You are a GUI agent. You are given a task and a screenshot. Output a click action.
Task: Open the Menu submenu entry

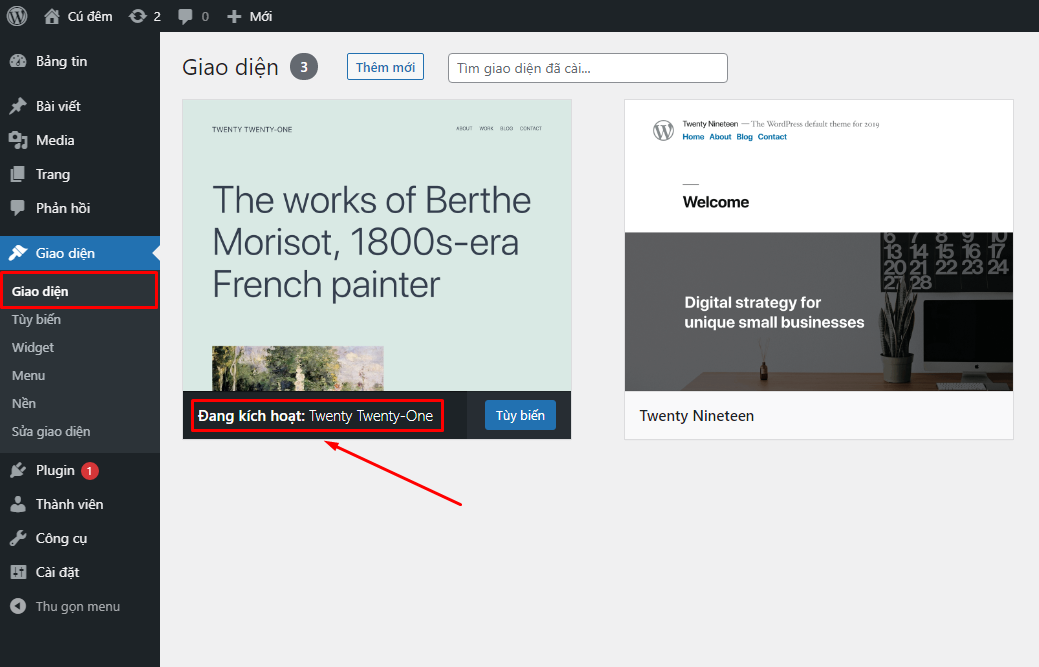(28, 376)
